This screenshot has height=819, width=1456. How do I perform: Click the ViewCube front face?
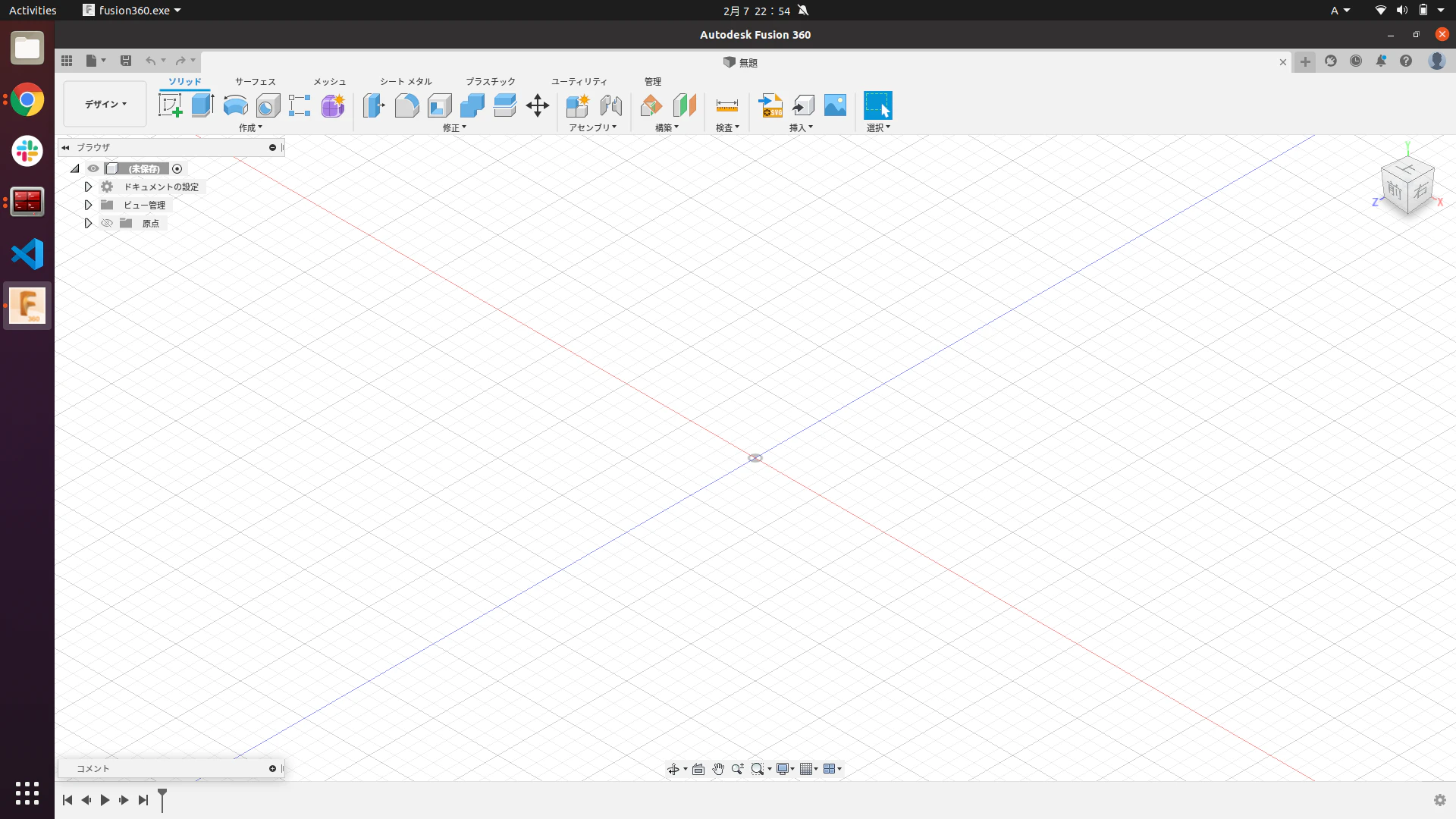click(x=1394, y=190)
